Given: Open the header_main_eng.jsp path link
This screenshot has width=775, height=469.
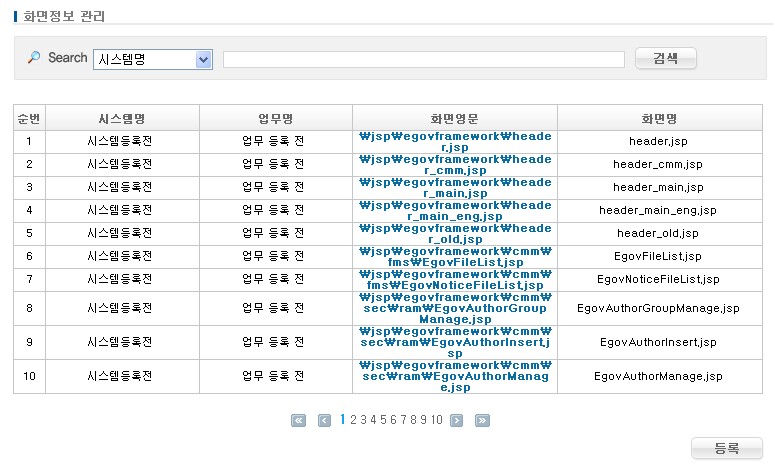Looking at the screenshot, I should coord(454,210).
